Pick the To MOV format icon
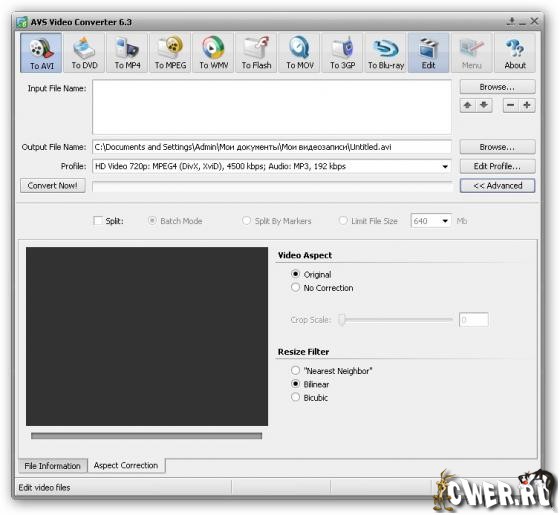 pyautogui.click(x=300, y=53)
